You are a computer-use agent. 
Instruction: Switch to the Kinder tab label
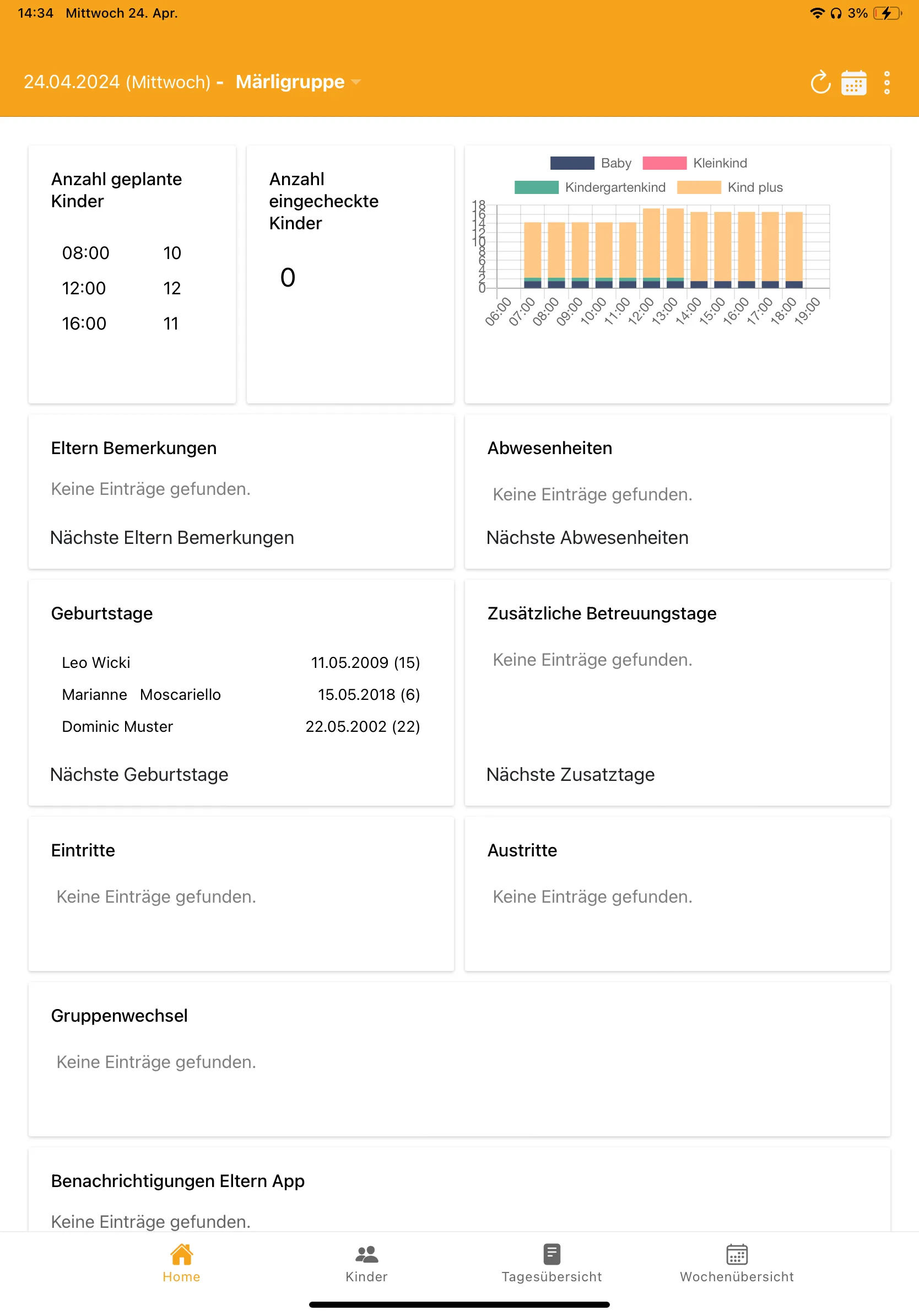point(367,1276)
